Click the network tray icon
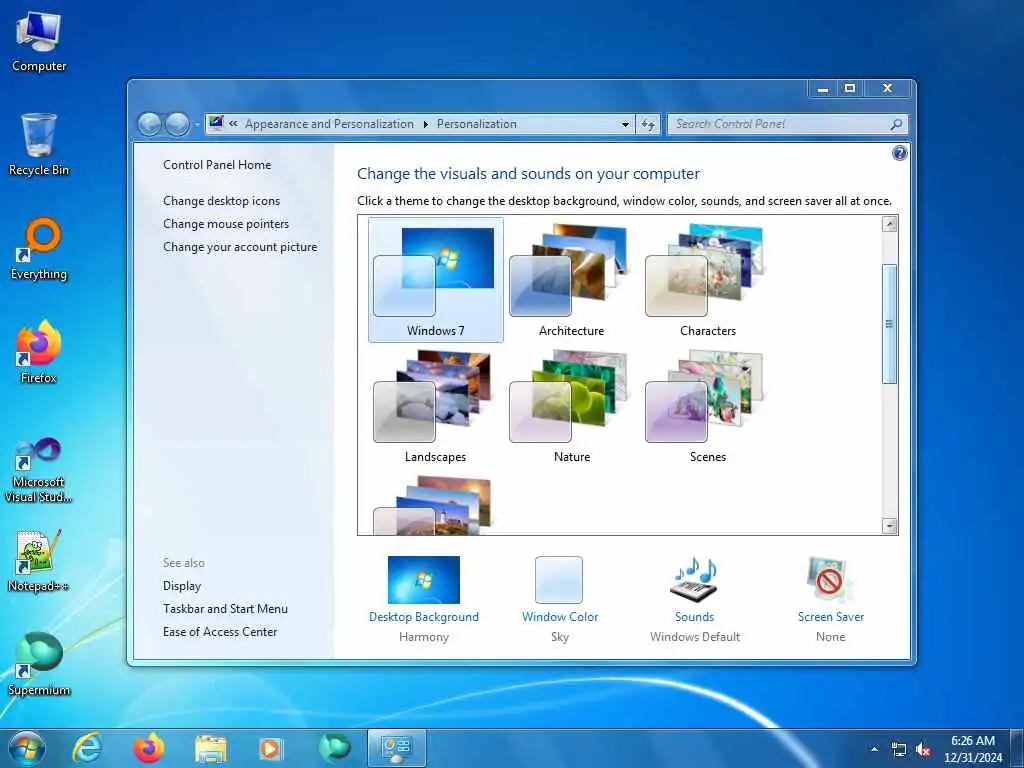 click(x=899, y=750)
